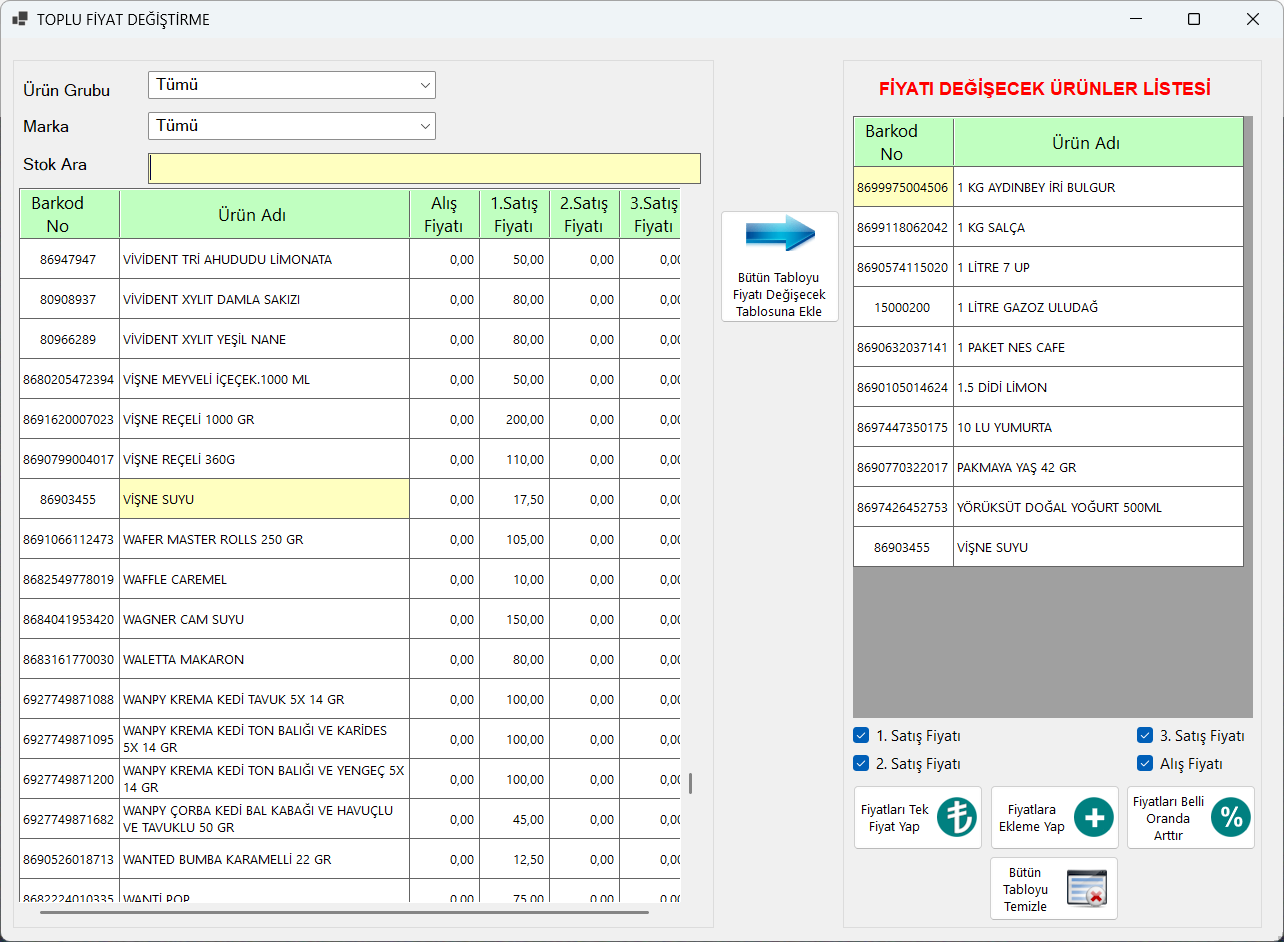Select 1 KG SALÇA in the right list

click(x=1098, y=227)
